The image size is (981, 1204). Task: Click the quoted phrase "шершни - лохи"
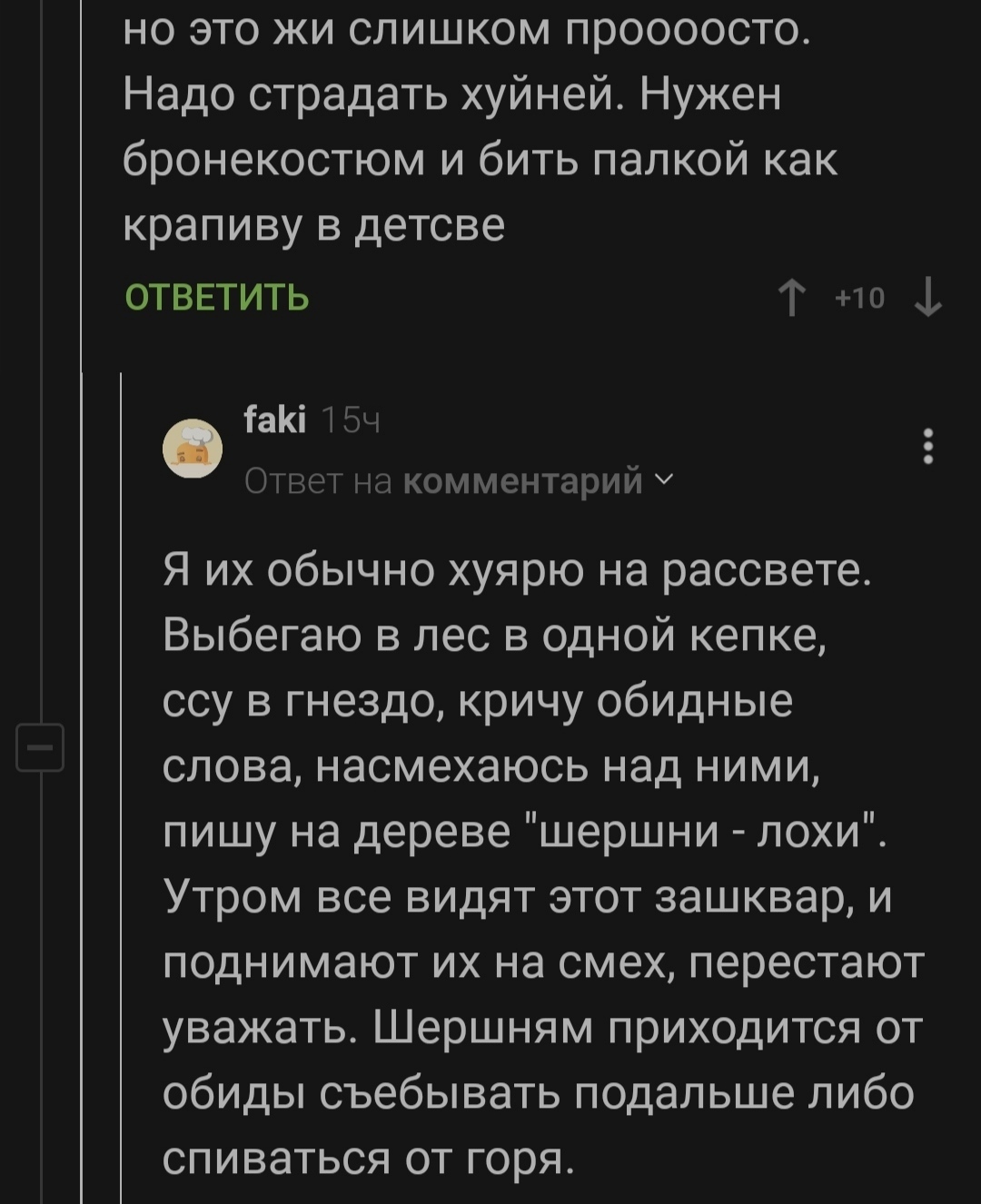coord(701,832)
